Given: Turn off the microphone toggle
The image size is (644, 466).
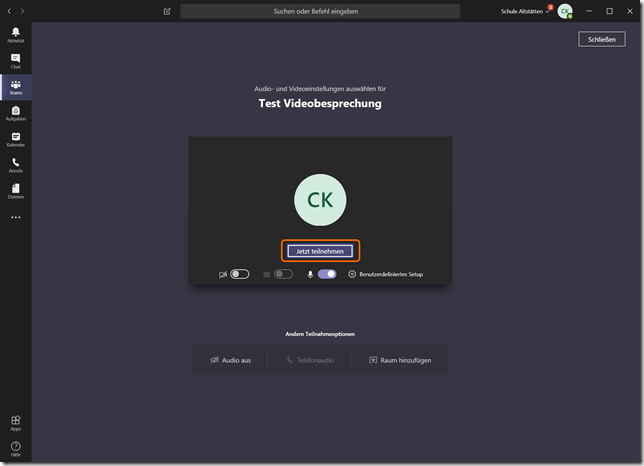Looking at the screenshot, I should coord(327,274).
